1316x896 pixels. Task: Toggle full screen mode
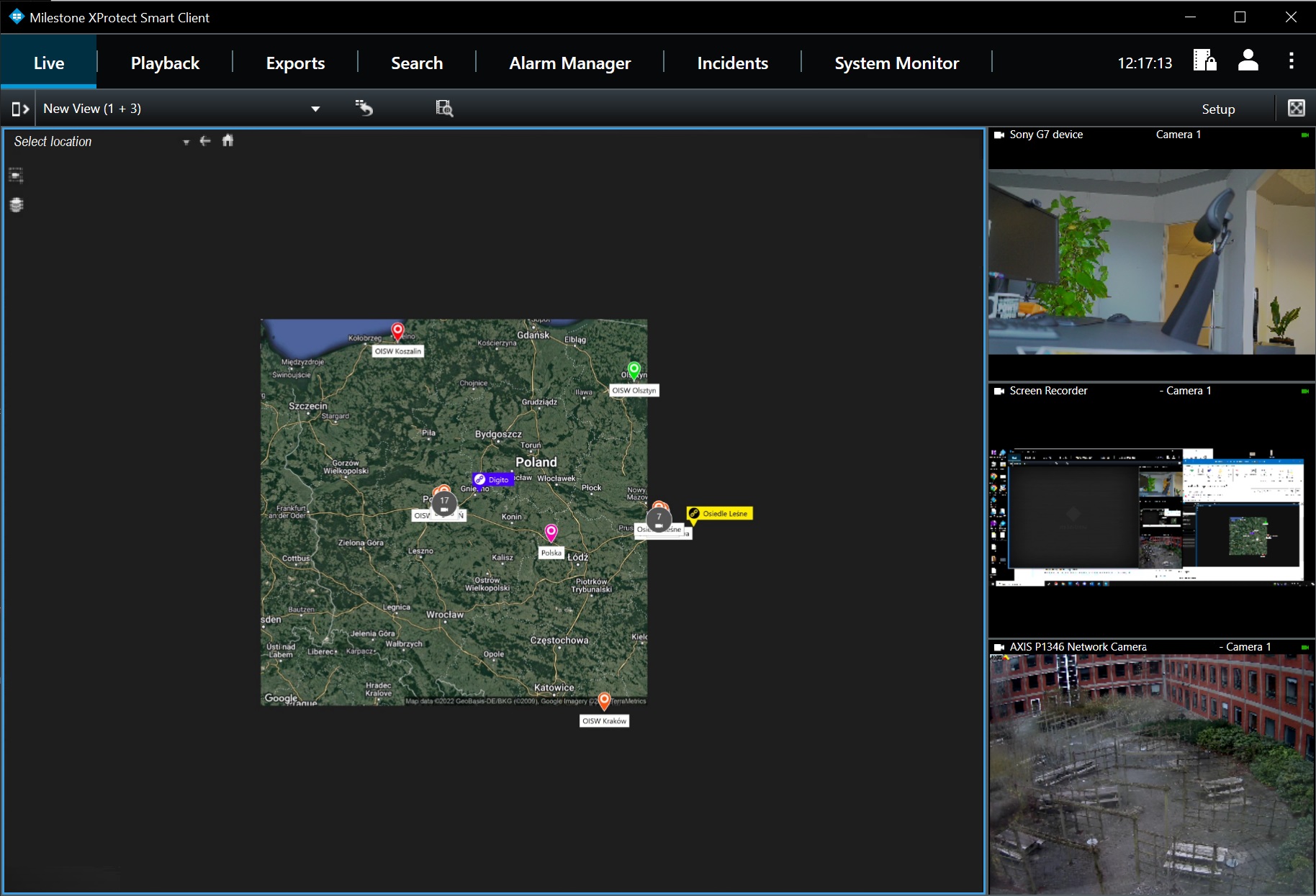1296,108
